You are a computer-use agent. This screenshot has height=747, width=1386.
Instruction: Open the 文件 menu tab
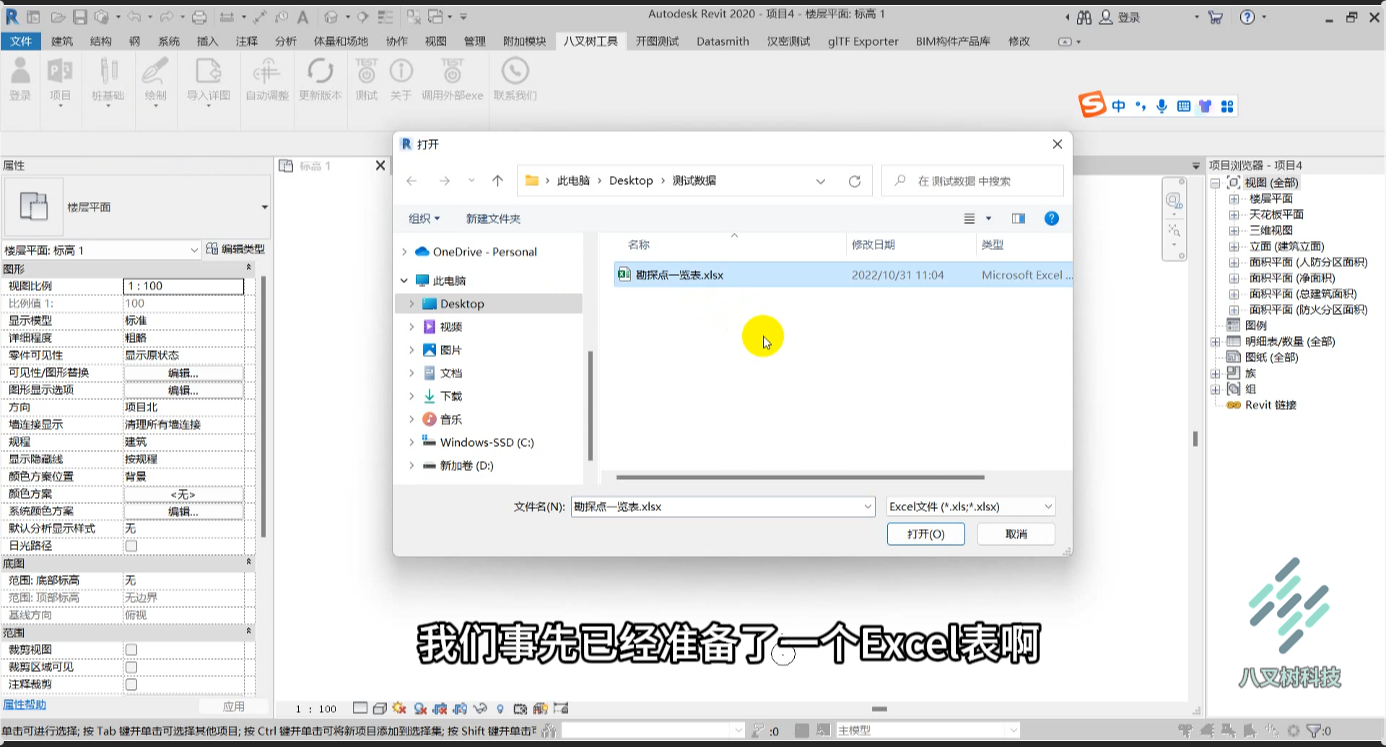(x=21, y=41)
